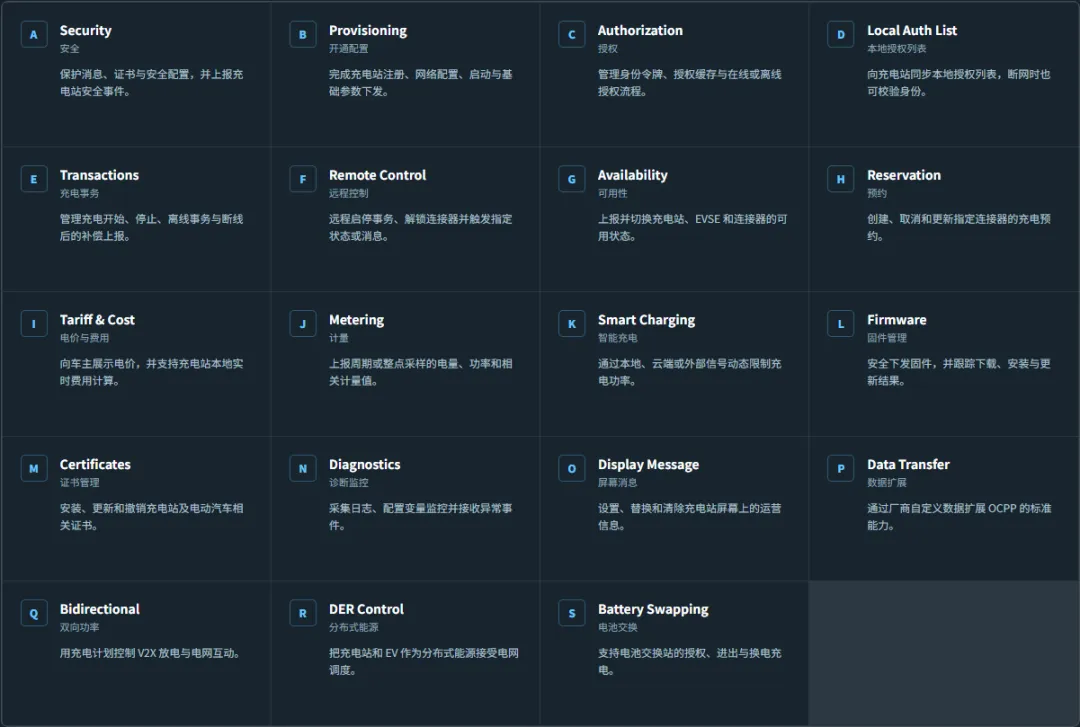This screenshot has width=1080, height=727.
Task: Click the Smart Charging heading
Action: click(x=646, y=320)
